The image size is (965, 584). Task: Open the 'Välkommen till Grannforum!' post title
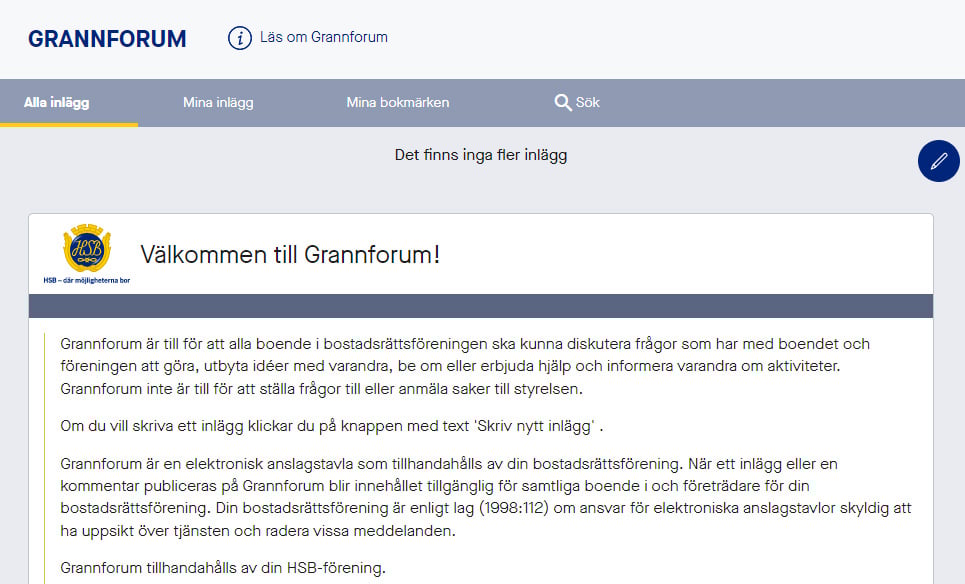tap(290, 254)
